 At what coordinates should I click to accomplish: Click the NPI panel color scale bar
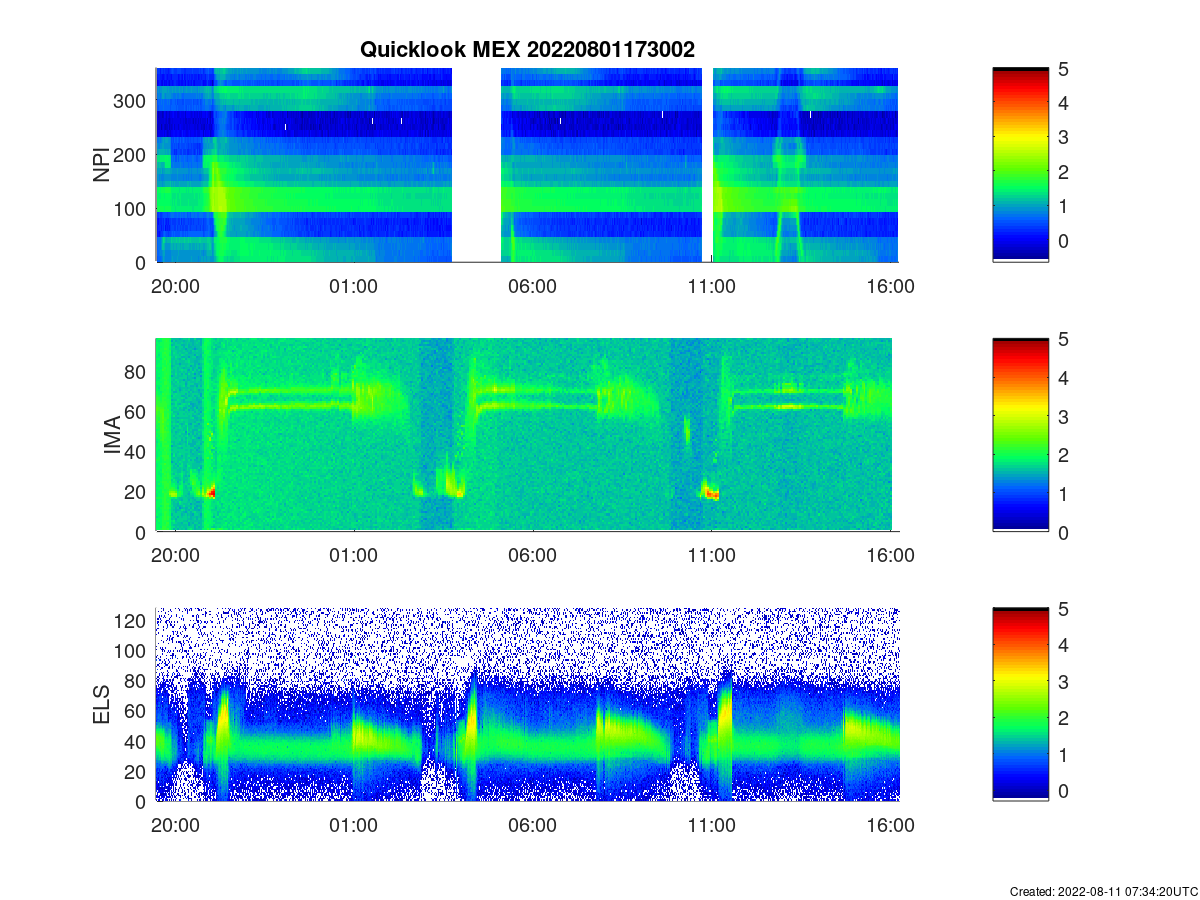point(1020,165)
